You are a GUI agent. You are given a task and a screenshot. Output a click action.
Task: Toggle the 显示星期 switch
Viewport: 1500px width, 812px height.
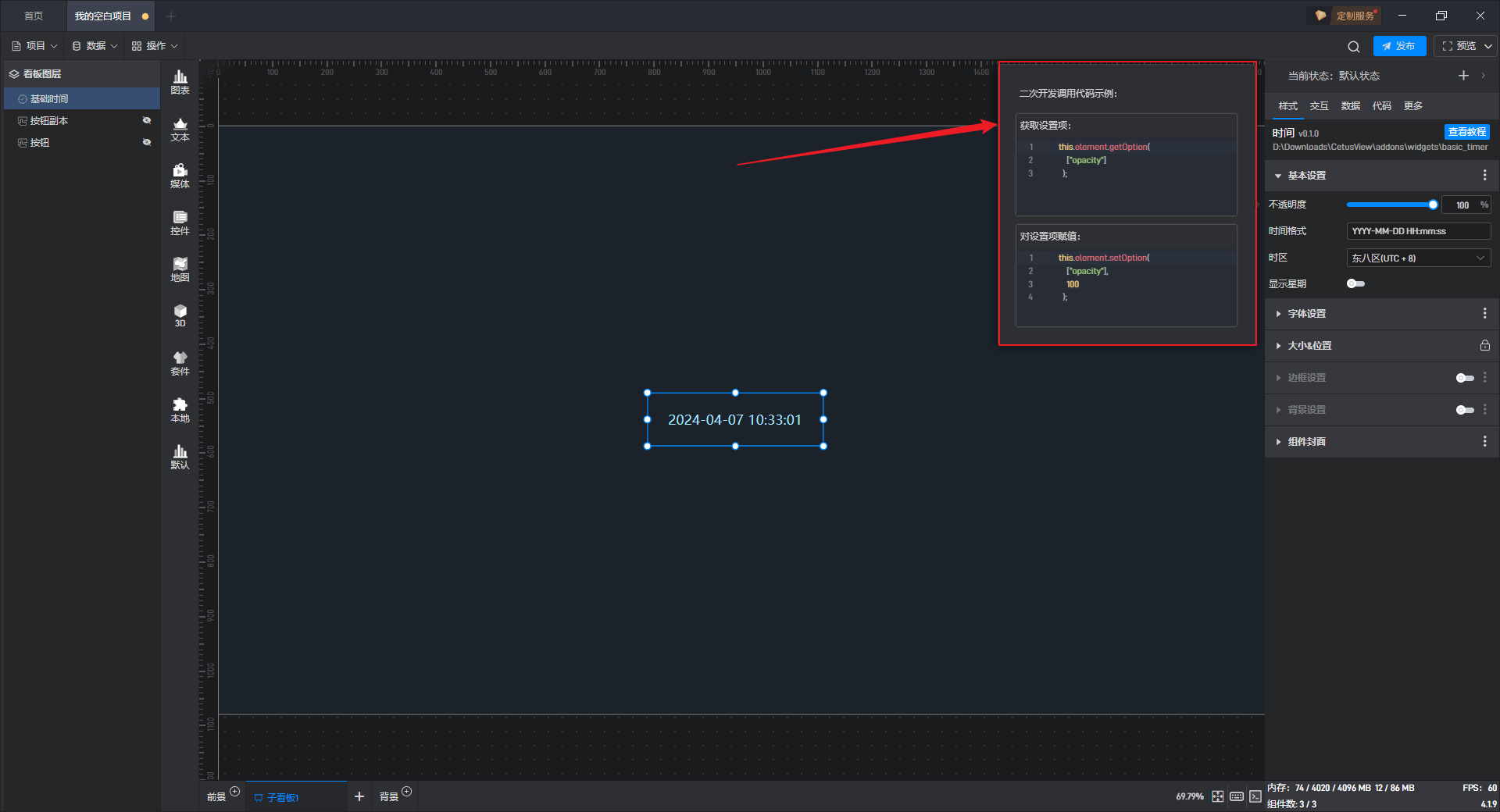(1355, 284)
